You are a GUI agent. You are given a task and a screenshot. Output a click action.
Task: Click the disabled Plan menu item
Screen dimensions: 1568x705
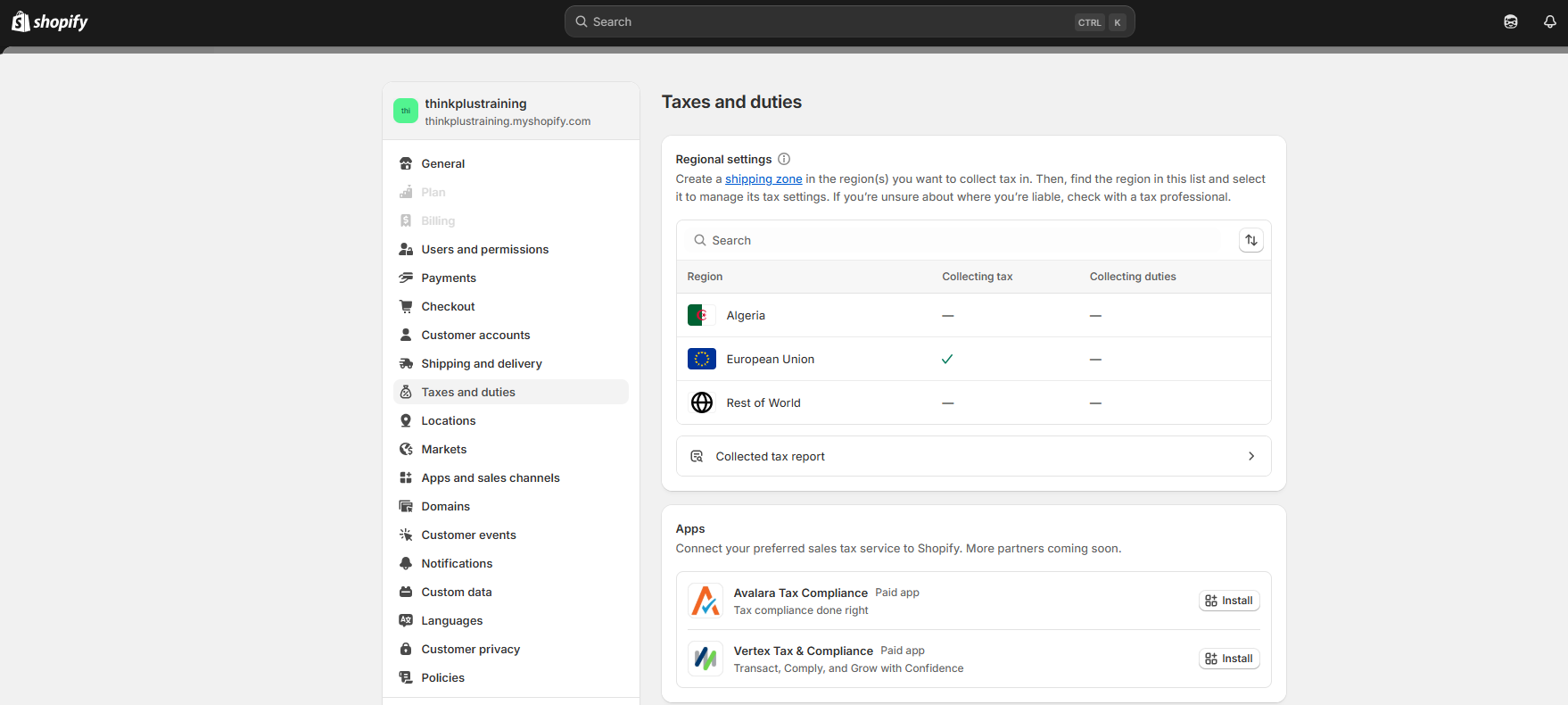[x=511, y=192]
